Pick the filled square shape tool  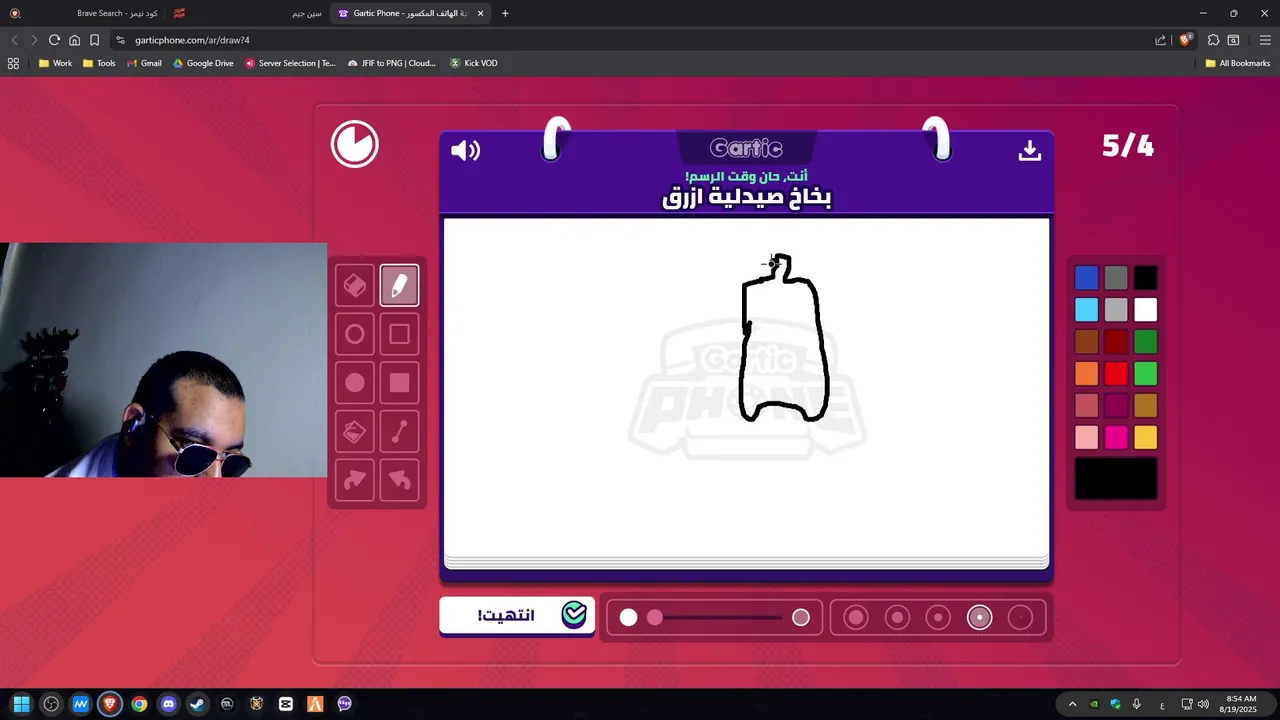click(x=399, y=383)
